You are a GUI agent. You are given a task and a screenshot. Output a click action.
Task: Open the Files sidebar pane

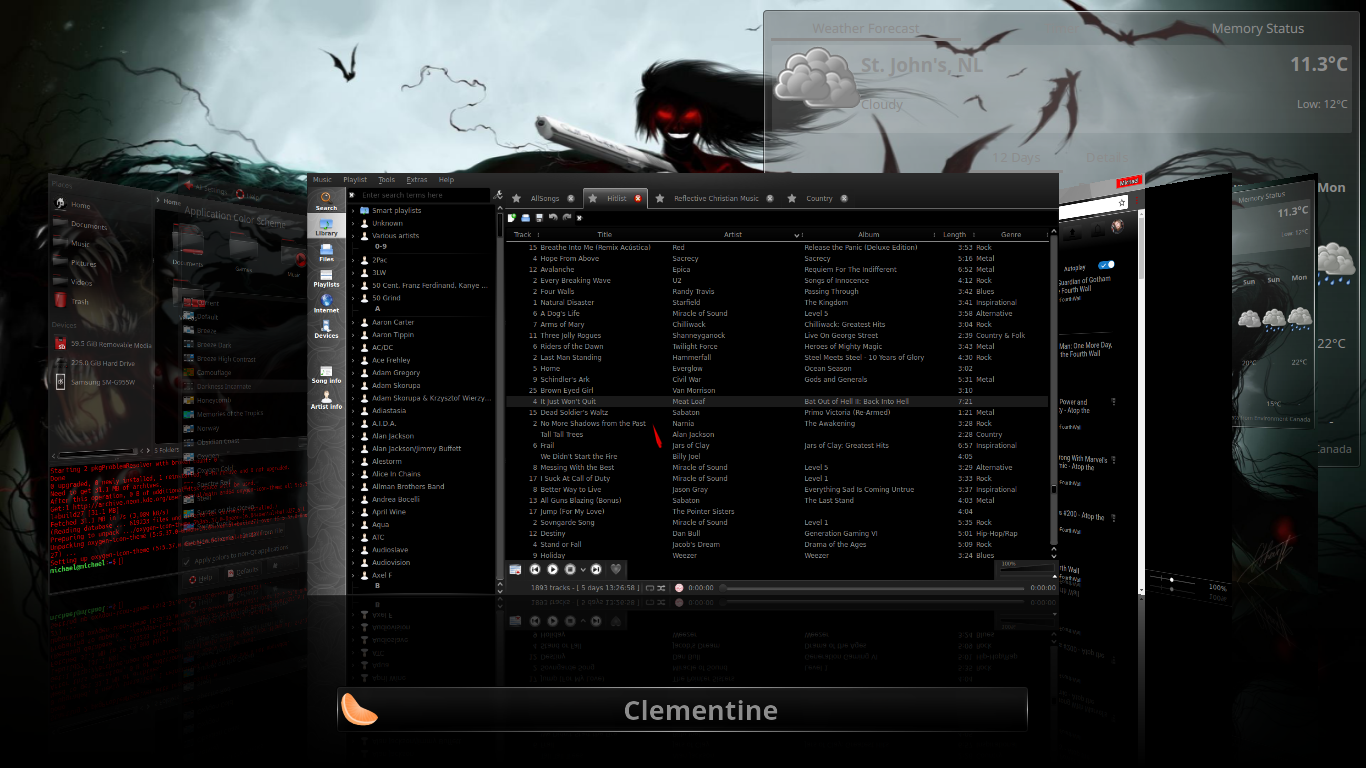pos(326,252)
